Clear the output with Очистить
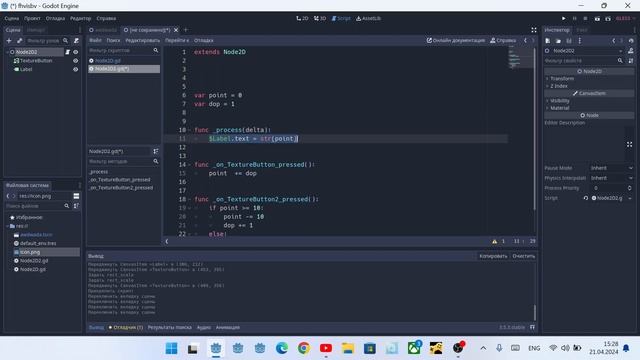Viewport: 640px width, 360px height. click(523, 256)
